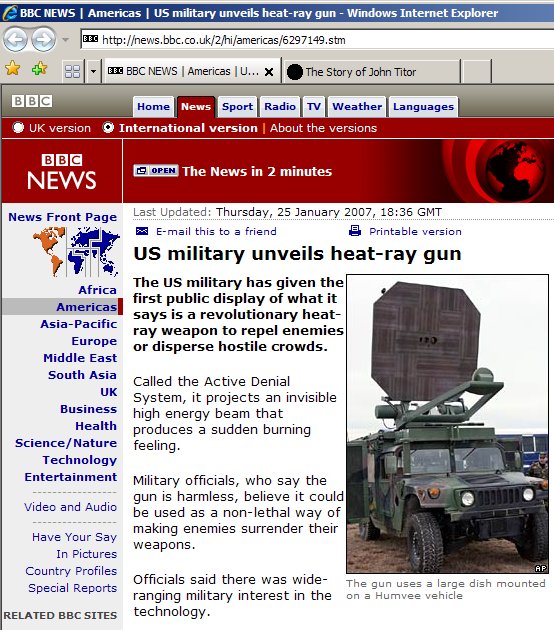Screen dimensions: 554x630
Task: Open Country Profiles link
Action: click(x=71, y=571)
